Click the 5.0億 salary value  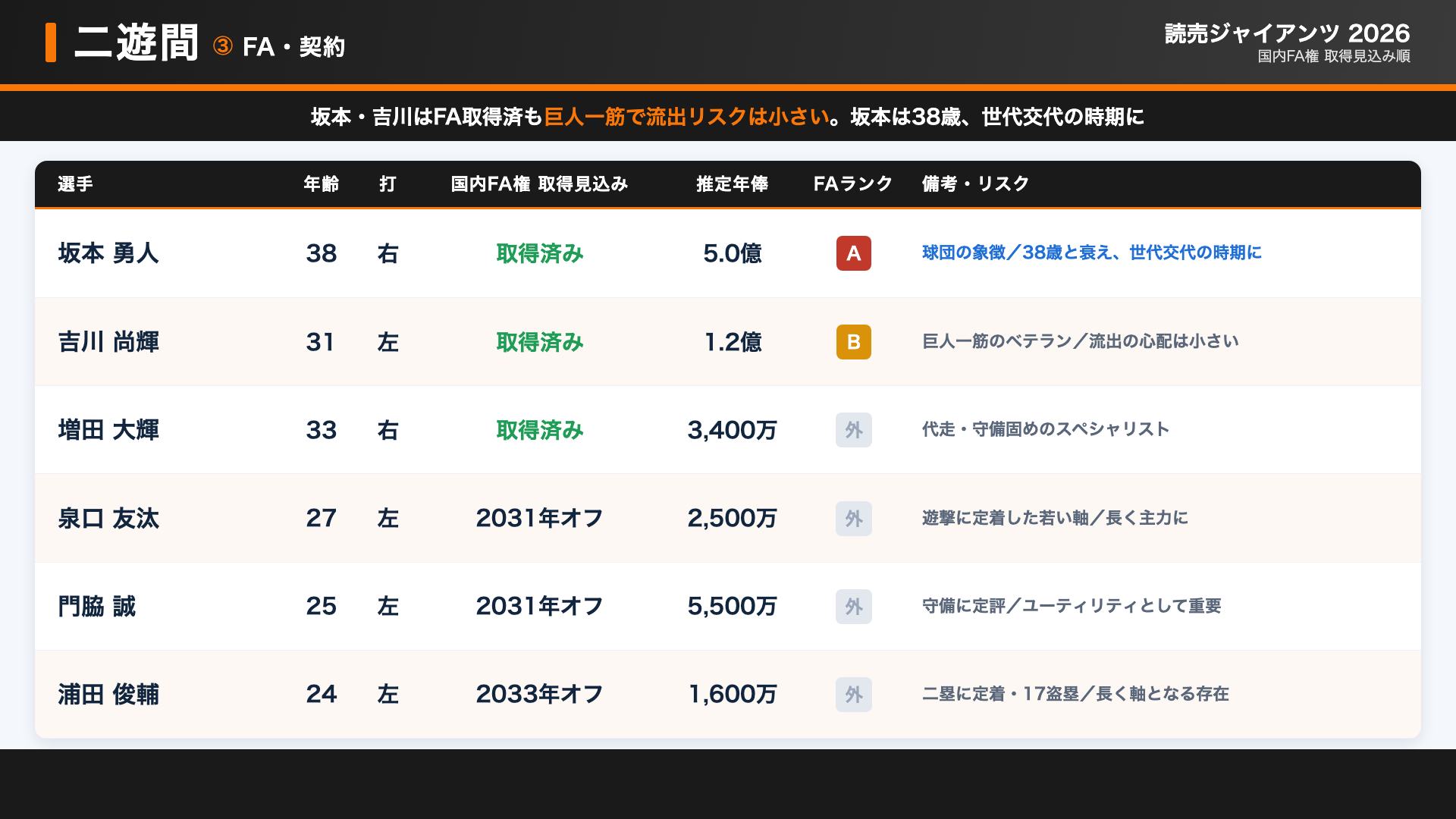733,253
